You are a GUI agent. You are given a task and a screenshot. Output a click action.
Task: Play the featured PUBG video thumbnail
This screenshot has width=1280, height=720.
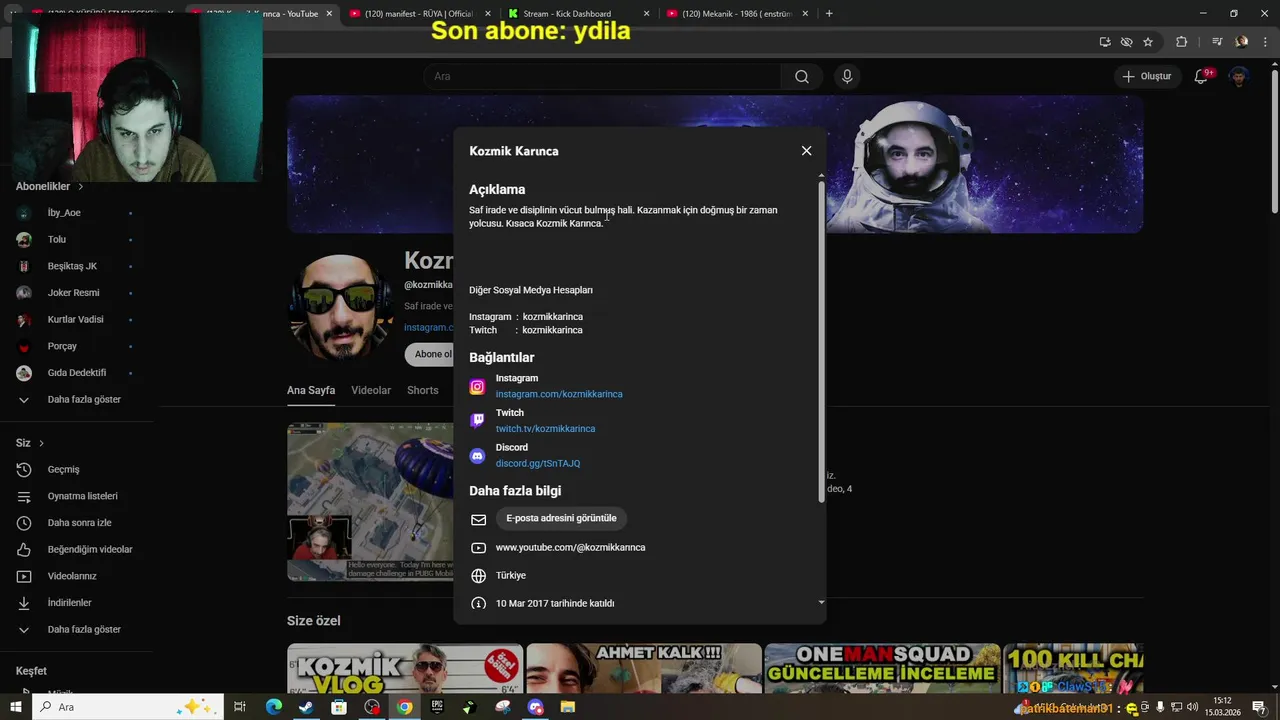click(370, 502)
